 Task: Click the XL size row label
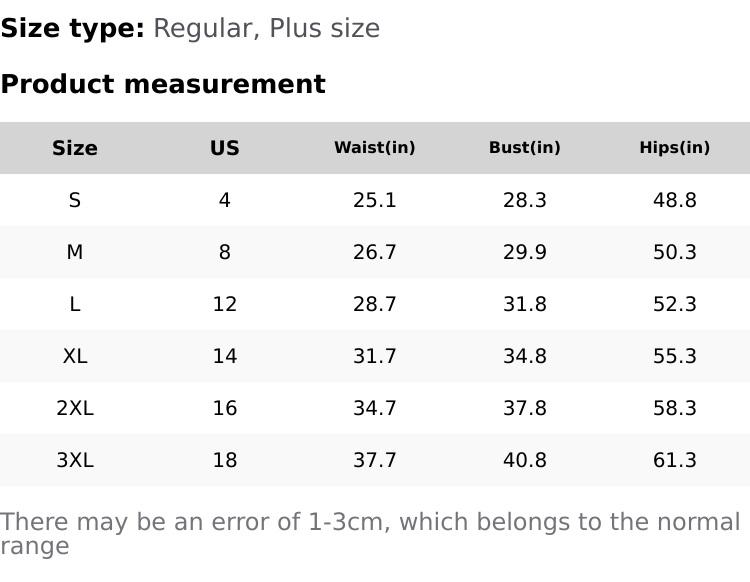pyautogui.click(x=75, y=356)
